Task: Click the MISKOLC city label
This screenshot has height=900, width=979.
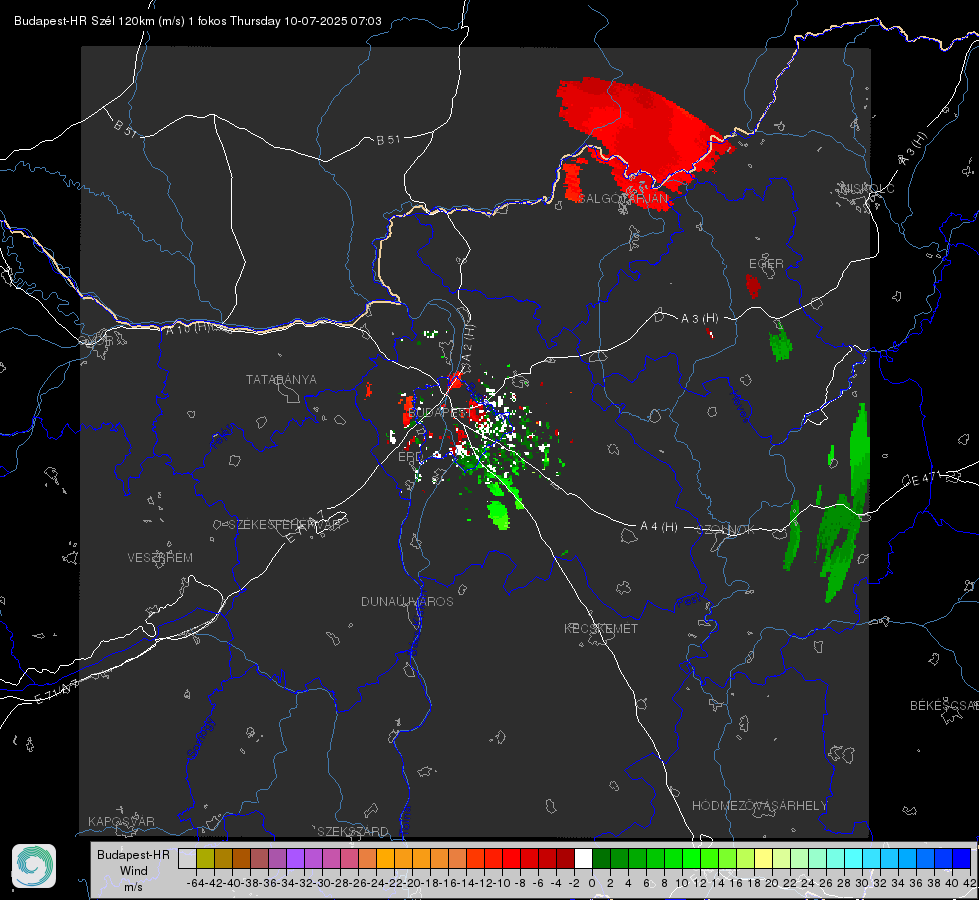Action: click(x=868, y=188)
